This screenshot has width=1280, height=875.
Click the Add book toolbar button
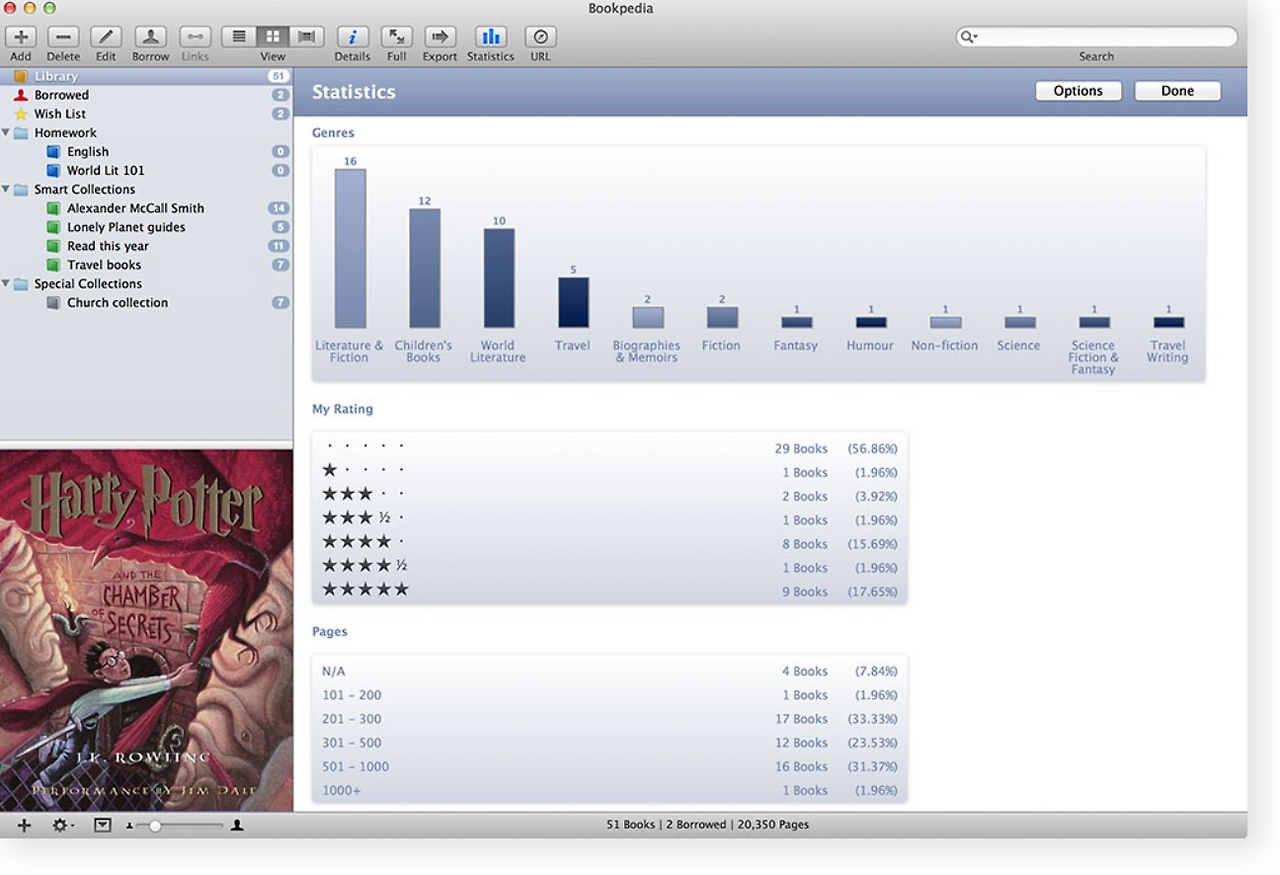pyautogui.click(x=21, y=37)
